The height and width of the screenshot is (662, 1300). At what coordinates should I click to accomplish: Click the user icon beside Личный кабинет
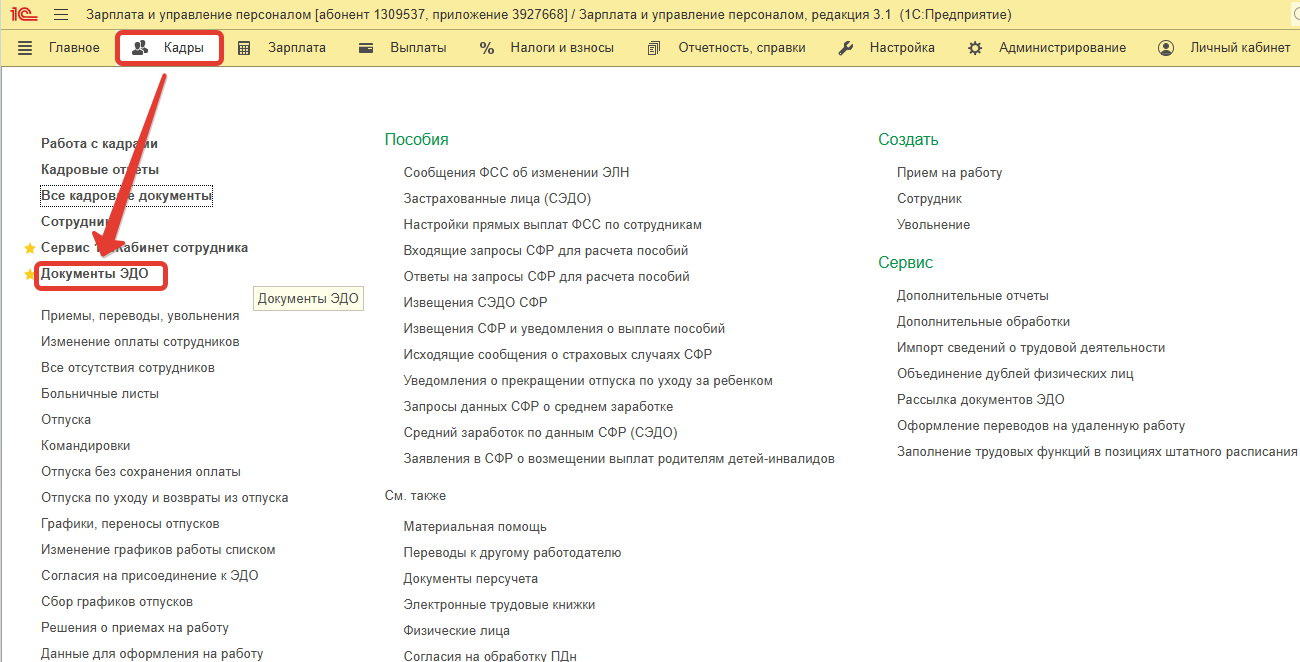tap(1166, 48)
